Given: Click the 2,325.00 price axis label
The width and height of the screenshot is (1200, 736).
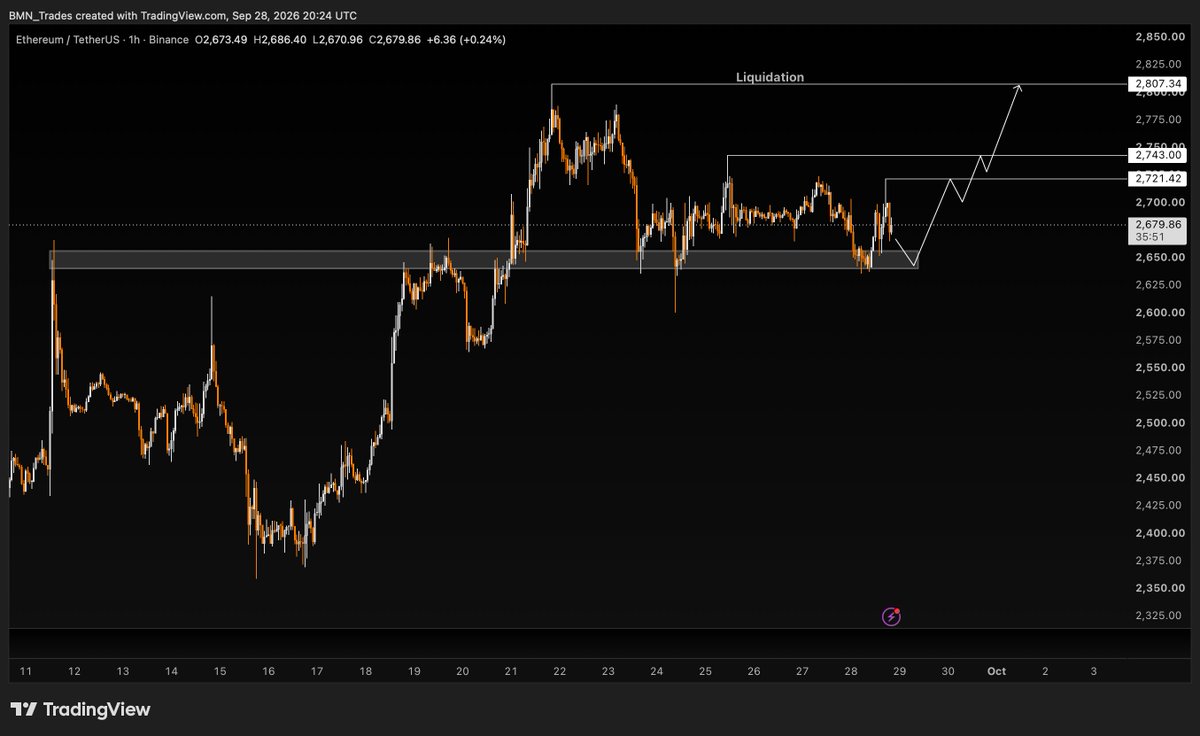Looking at the screenshot, I should (x=1159, y=615).
